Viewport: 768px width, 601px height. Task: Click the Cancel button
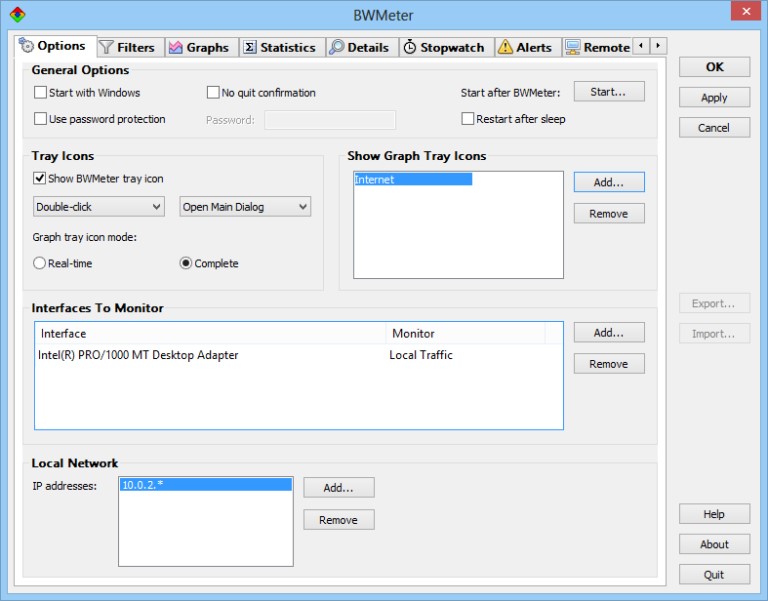click(x=714, y=128)
